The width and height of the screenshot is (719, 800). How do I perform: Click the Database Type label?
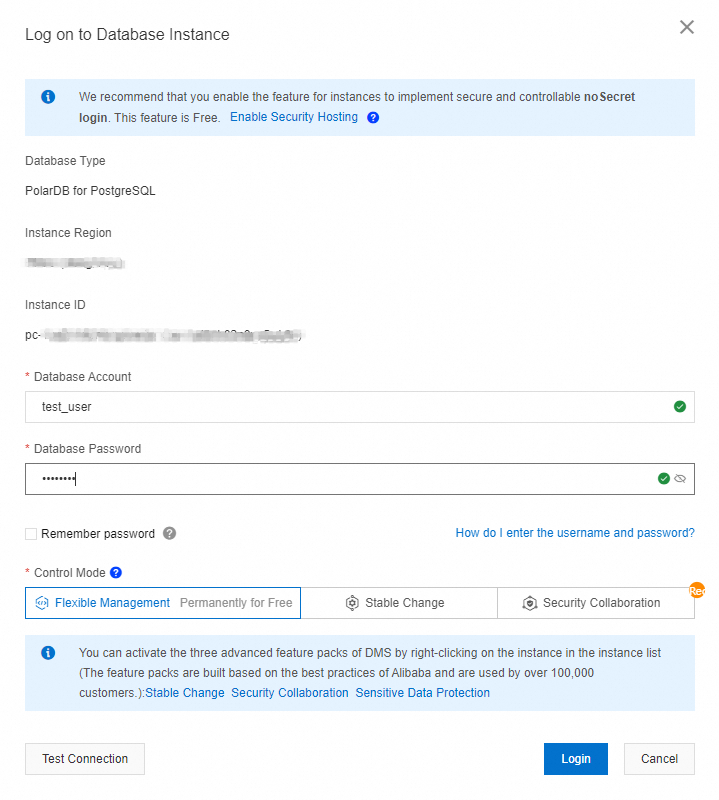65,161
